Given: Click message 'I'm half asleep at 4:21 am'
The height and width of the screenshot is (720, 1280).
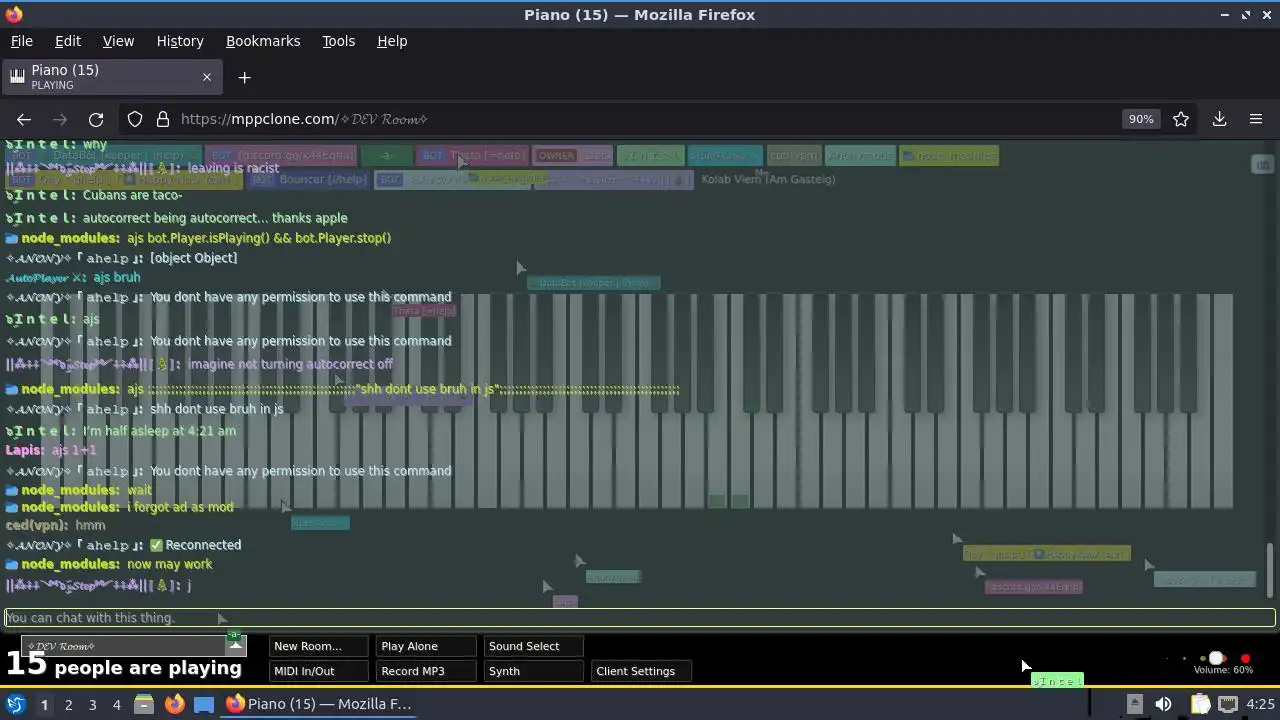Looking at the screenshot, I should coord(159,431).
